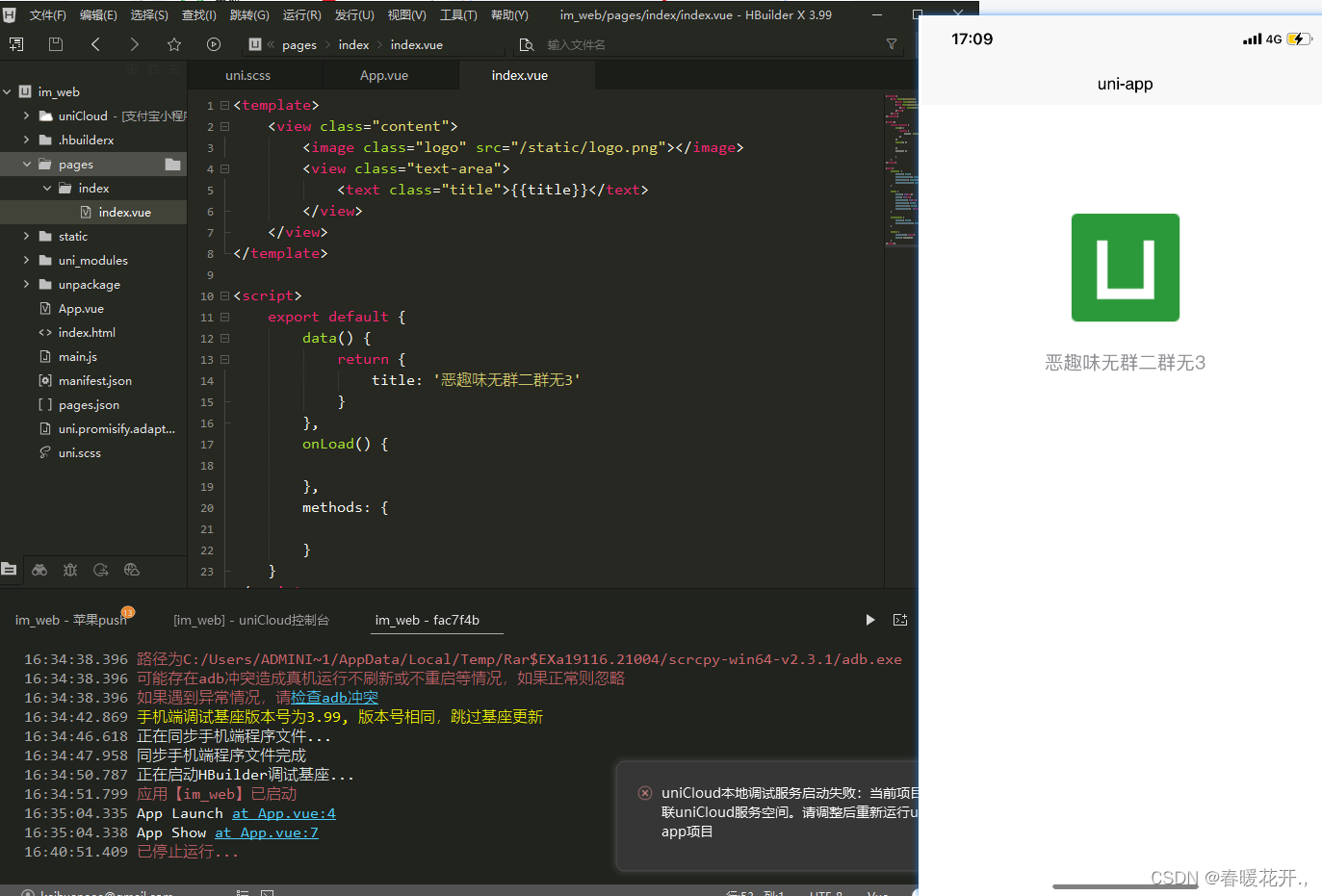Fold the script block at line 10
1322x896 pixels.
224,295
